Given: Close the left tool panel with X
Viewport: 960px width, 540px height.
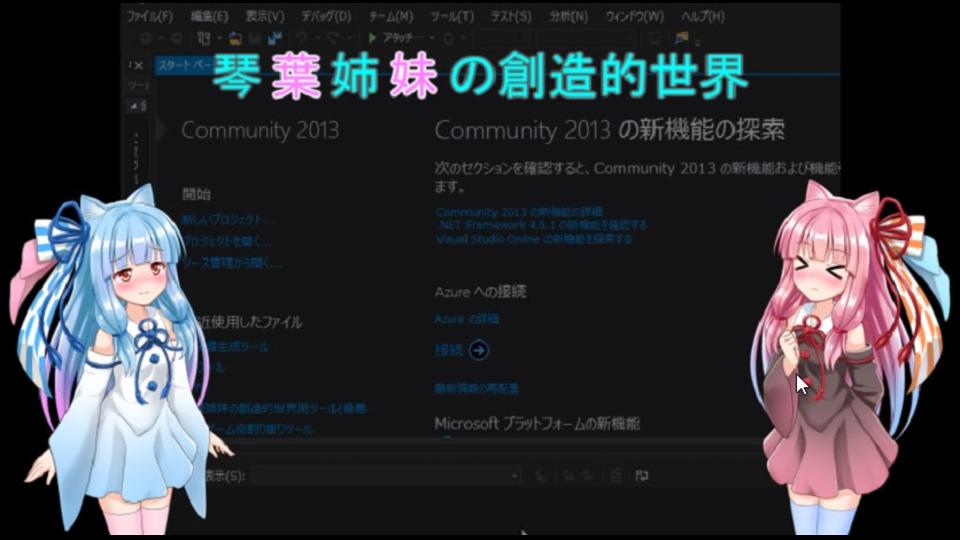Looking at the screenshot, I should tap(139, 66).
